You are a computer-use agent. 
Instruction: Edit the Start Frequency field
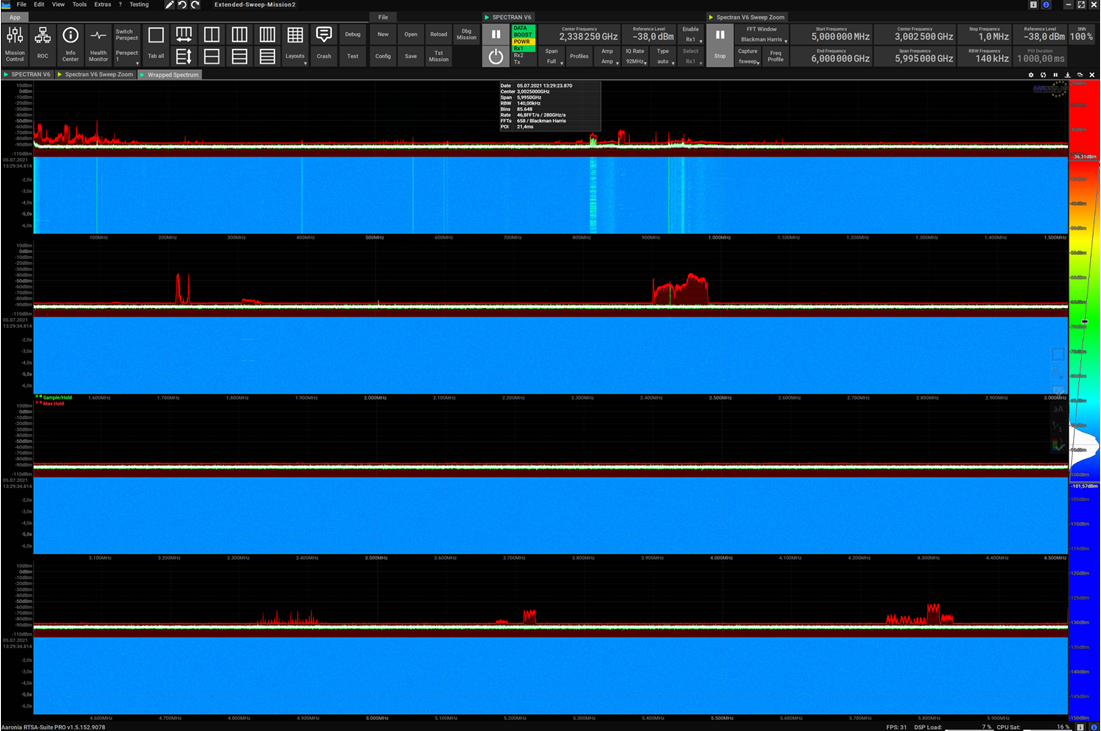coord(831,34)
